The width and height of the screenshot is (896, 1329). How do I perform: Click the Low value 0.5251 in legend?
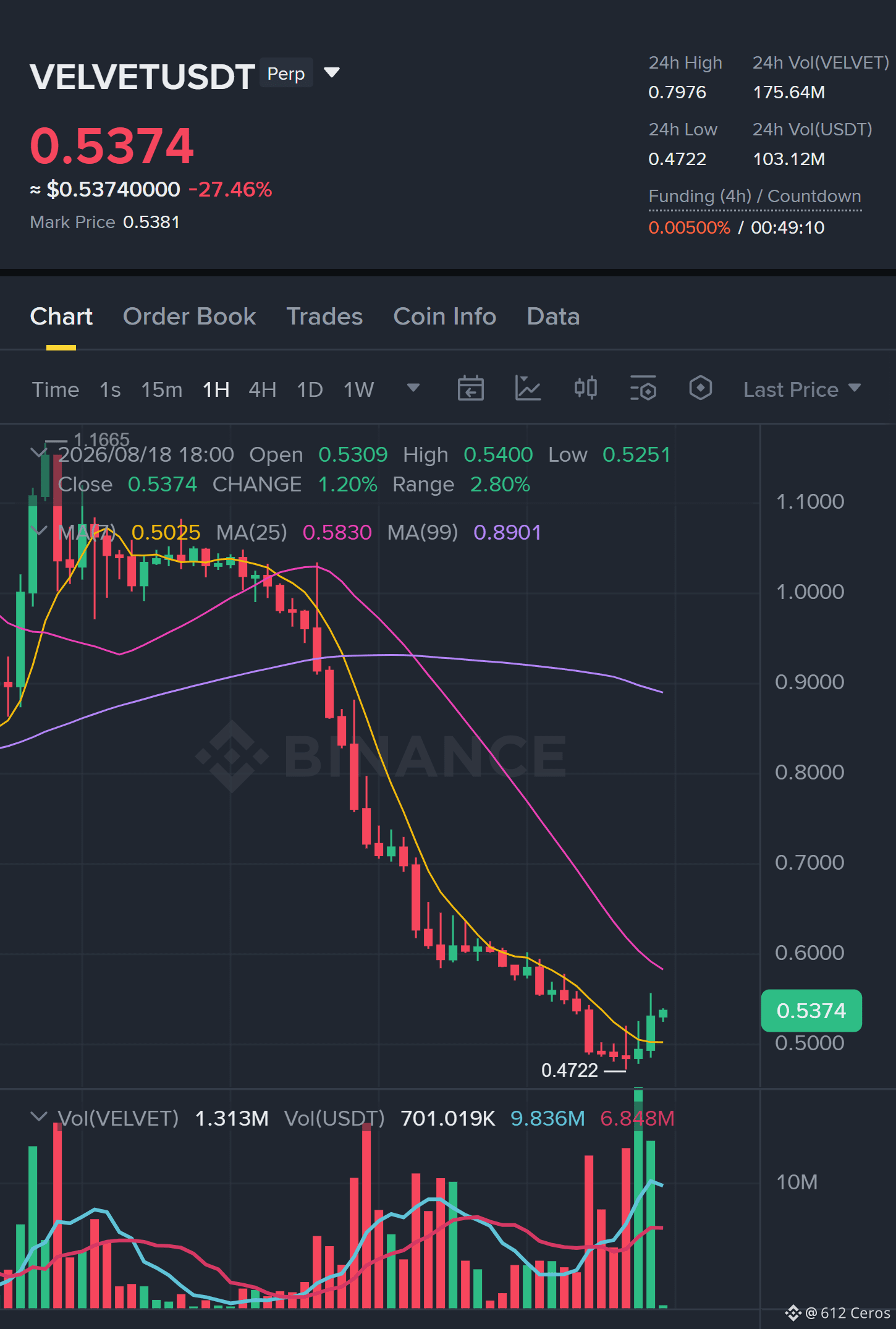[636, 454]
